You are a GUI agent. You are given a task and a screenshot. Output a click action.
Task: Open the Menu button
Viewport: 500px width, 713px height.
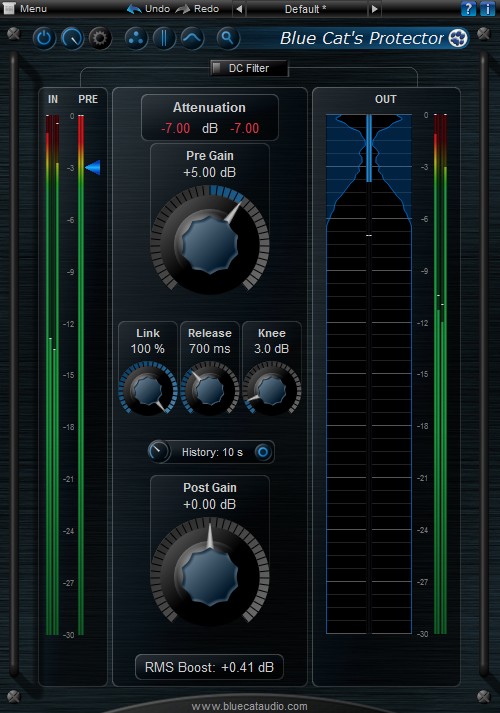pos(33,9)
